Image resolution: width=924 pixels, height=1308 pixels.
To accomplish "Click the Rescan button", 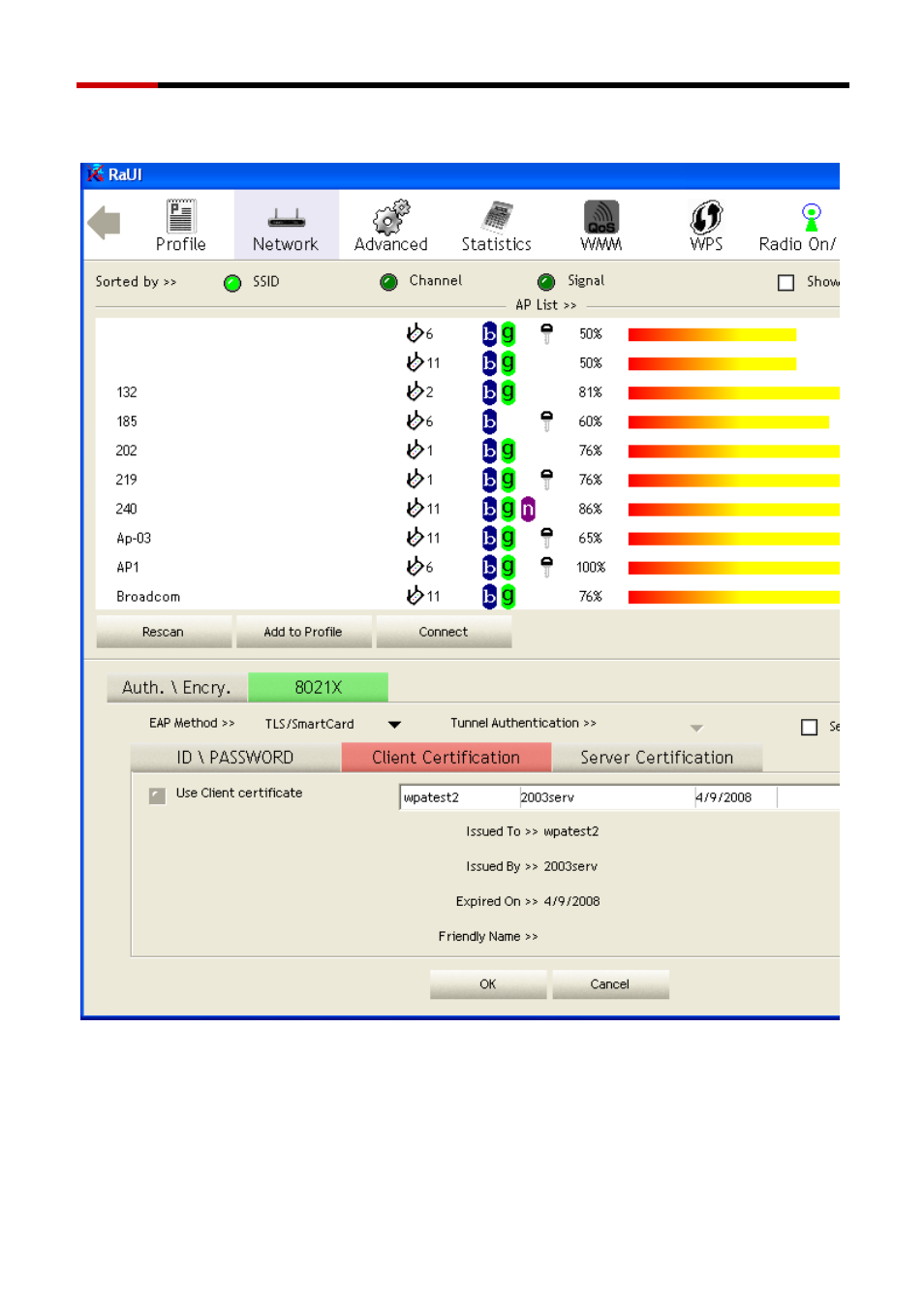I will (164, 632).
